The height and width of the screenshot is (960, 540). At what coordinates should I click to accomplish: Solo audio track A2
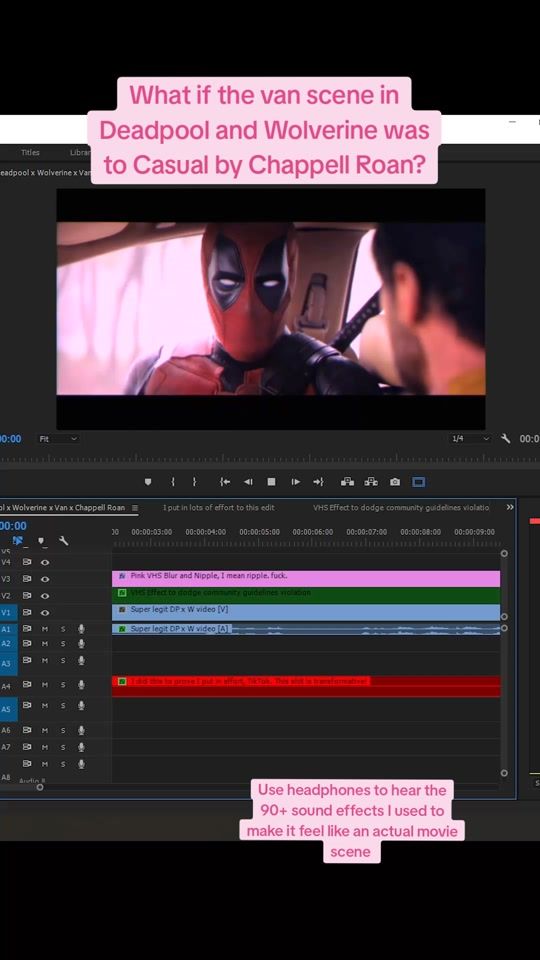62,643
